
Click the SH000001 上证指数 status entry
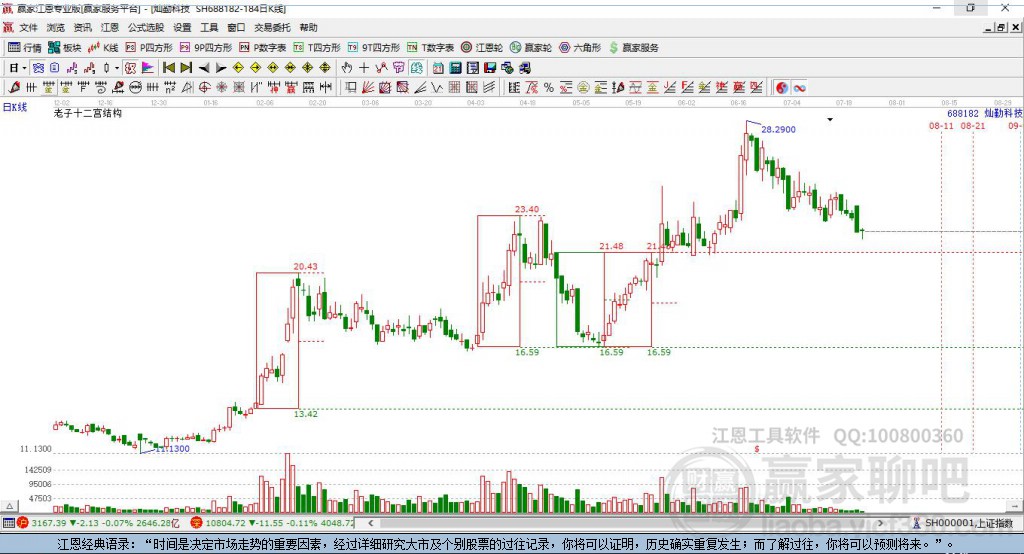coord(963,523)
